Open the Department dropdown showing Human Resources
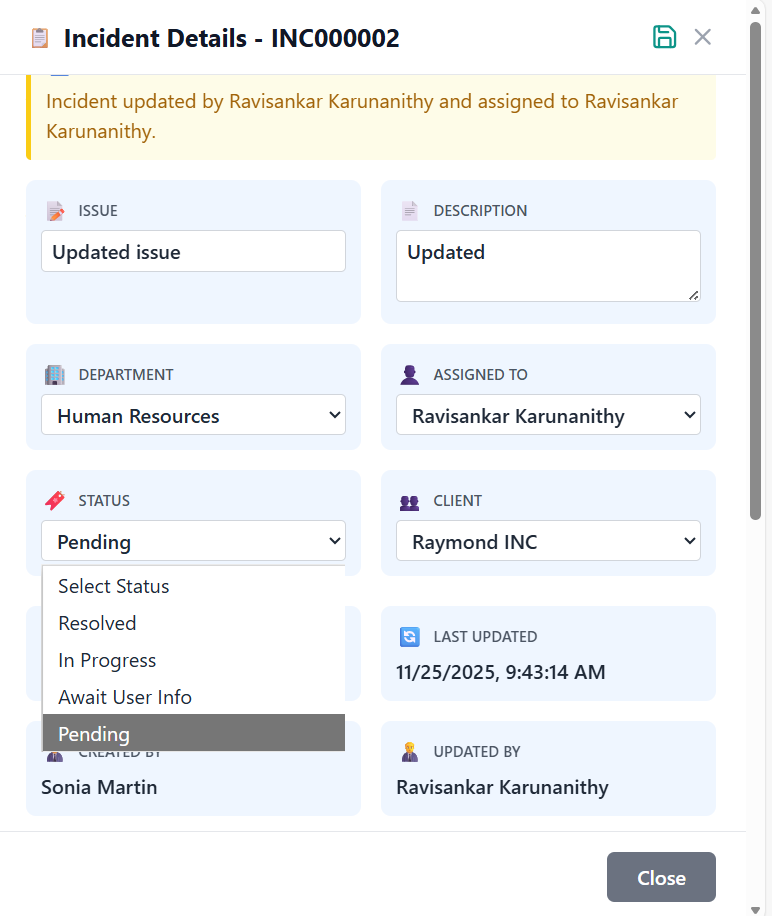The image size is (772, 916). (x=193, y=416)
